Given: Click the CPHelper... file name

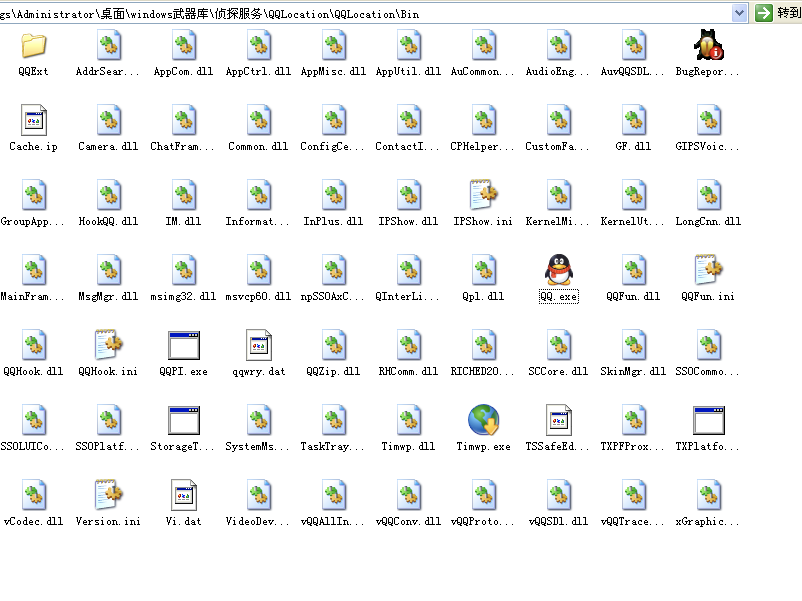Looking at the screenshot, I should [x=482, y=147].
